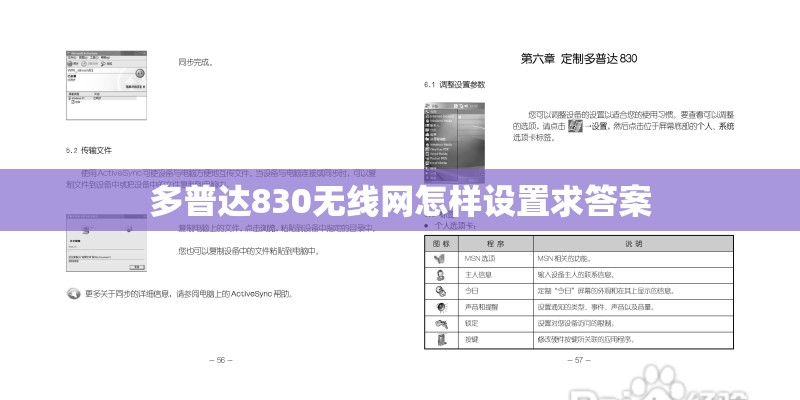Click the globe icon beside 更多关于同步
The height and width of the screenshot is (400, 800).
click(73, 294)
